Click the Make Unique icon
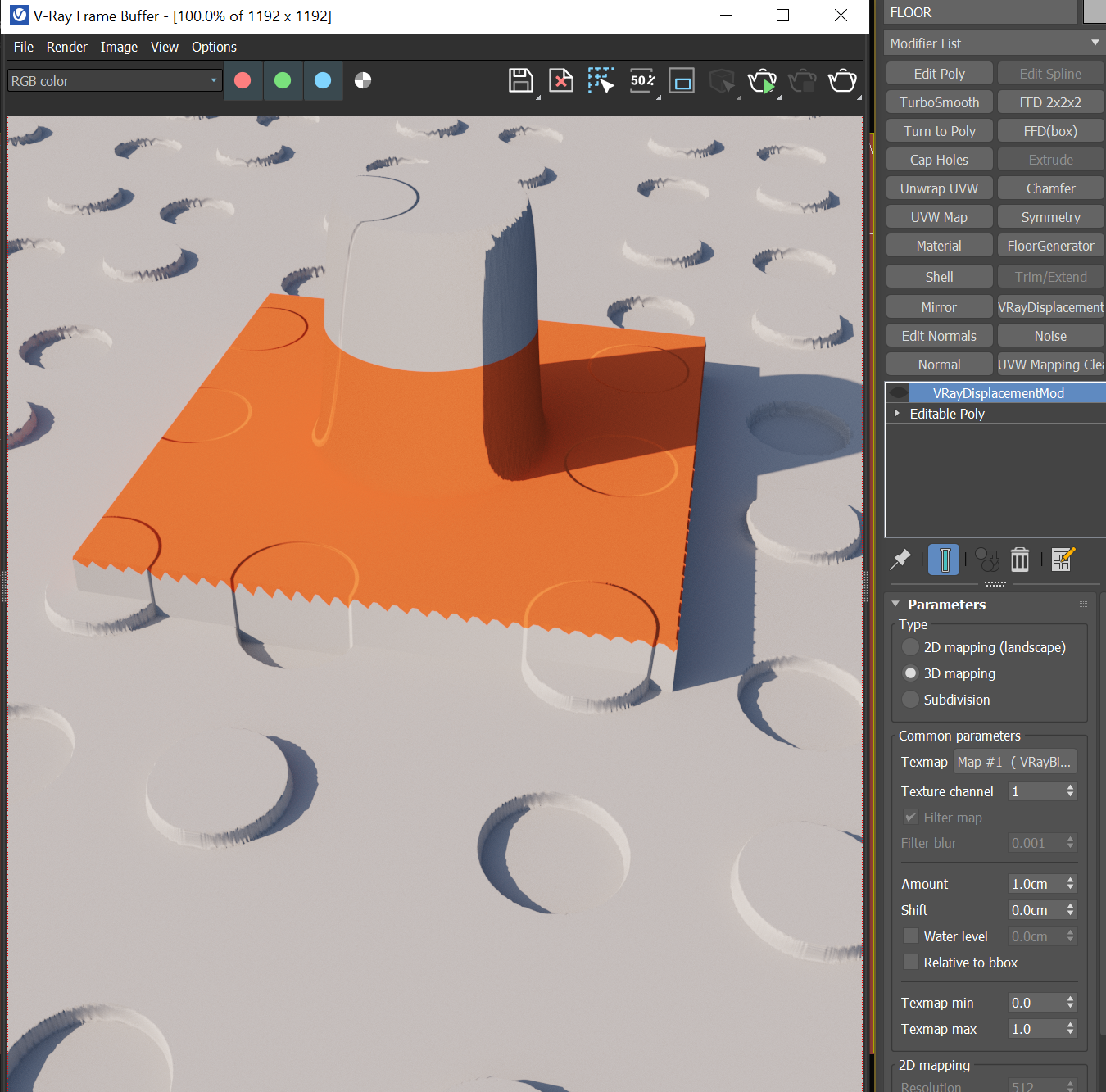The width and height of the screenshot is (1106, 1092). point(987,560)
